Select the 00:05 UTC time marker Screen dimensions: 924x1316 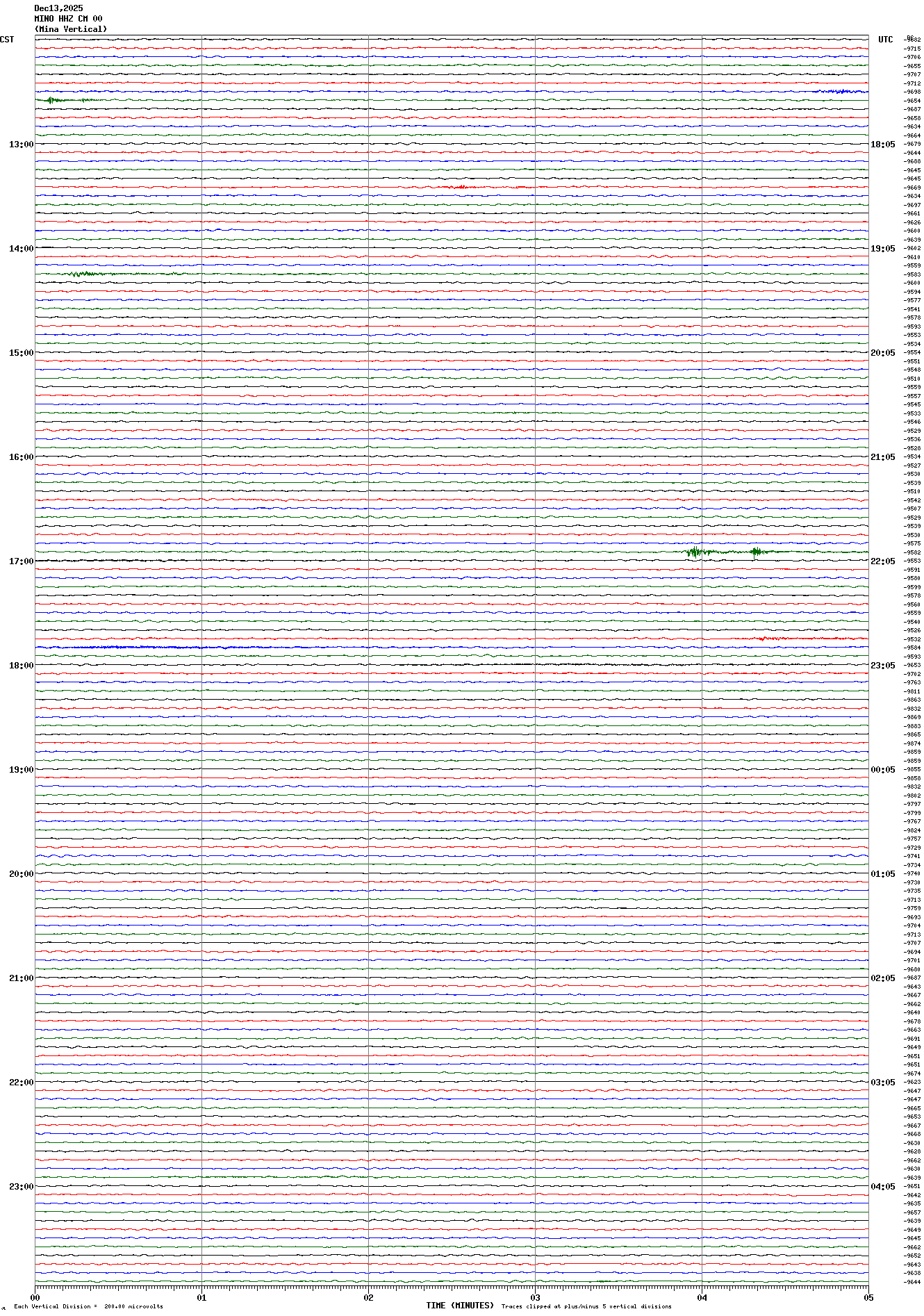[x=882, y=770]
